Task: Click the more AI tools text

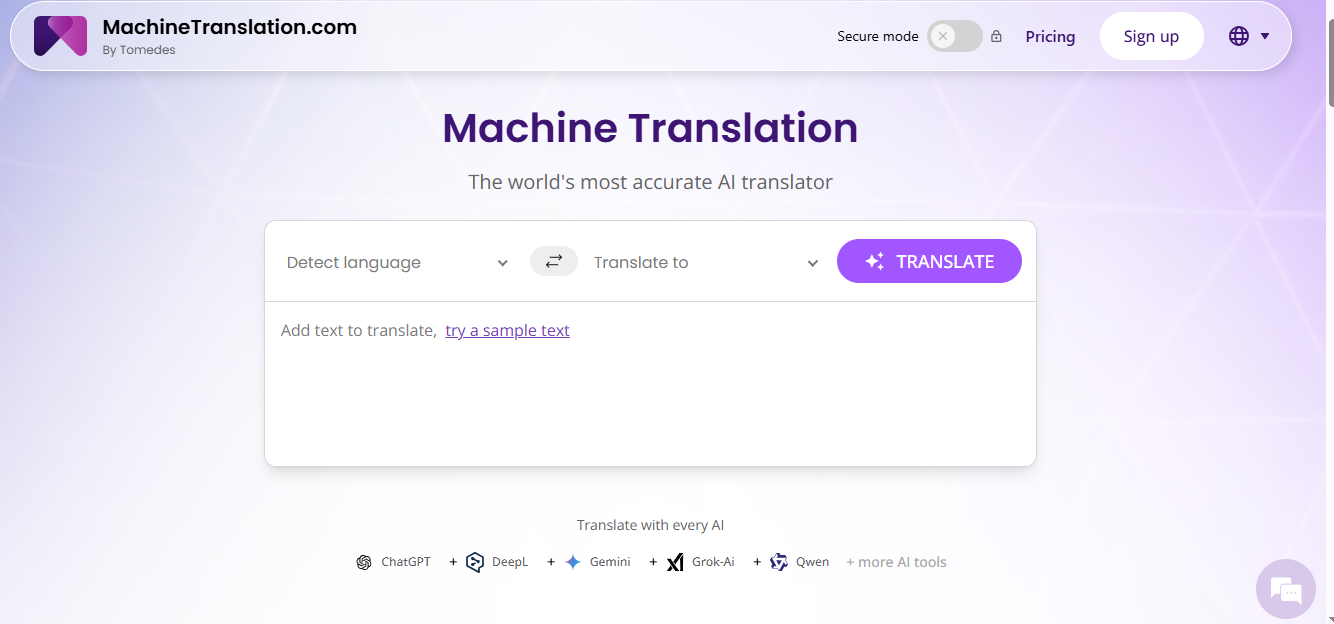Action: coord(896,562)
